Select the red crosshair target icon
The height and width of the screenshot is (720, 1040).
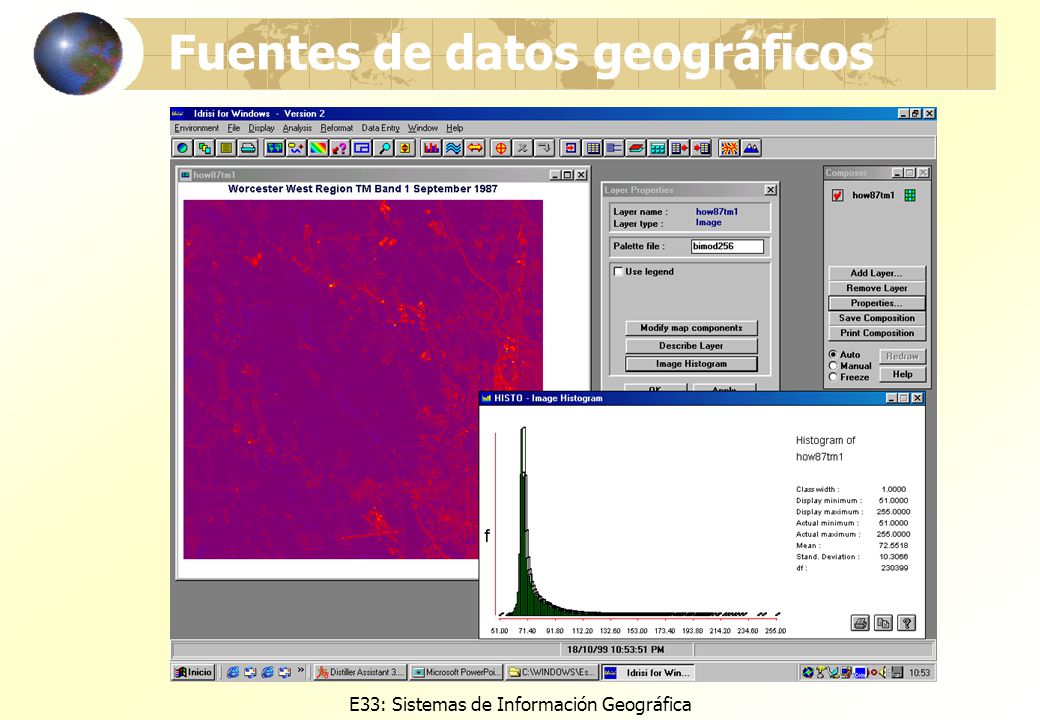pos(501,148)
